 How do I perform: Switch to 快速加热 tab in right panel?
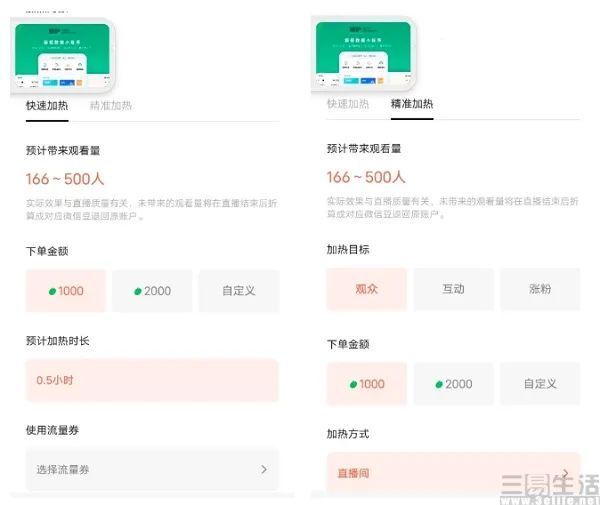(348, 104)
